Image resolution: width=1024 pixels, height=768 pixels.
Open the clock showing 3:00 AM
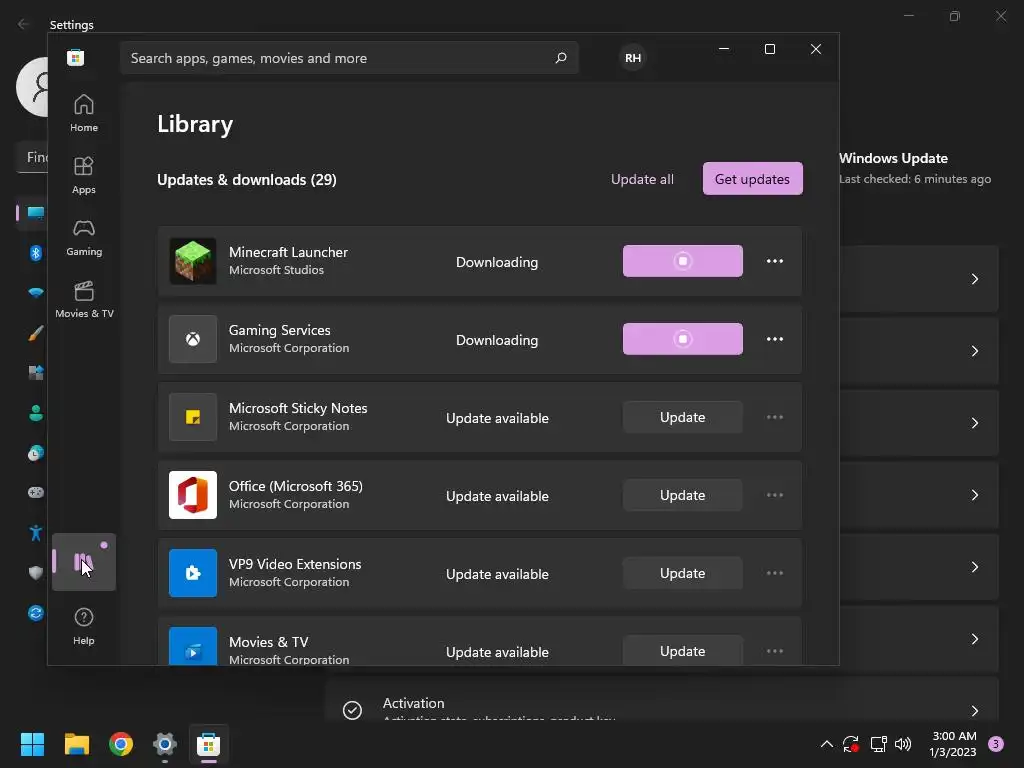[954, 744]
